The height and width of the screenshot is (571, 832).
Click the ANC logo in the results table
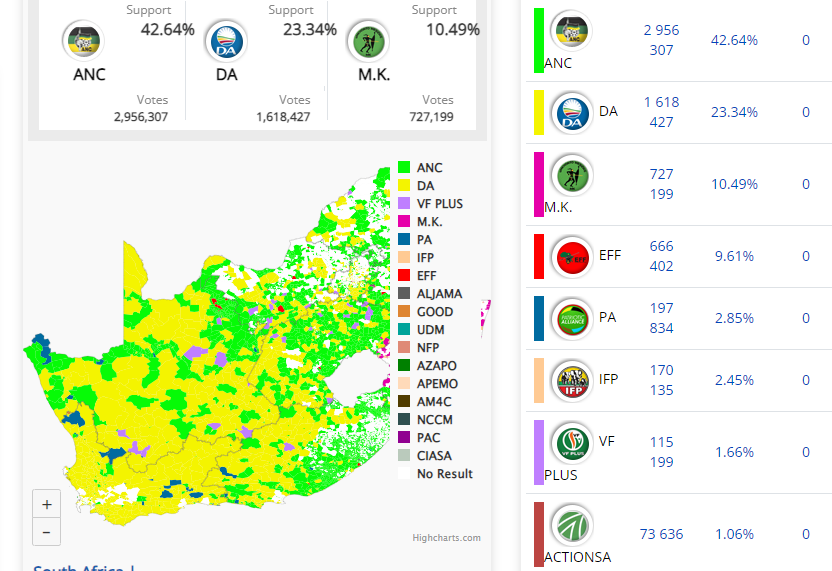pos(571,31)
